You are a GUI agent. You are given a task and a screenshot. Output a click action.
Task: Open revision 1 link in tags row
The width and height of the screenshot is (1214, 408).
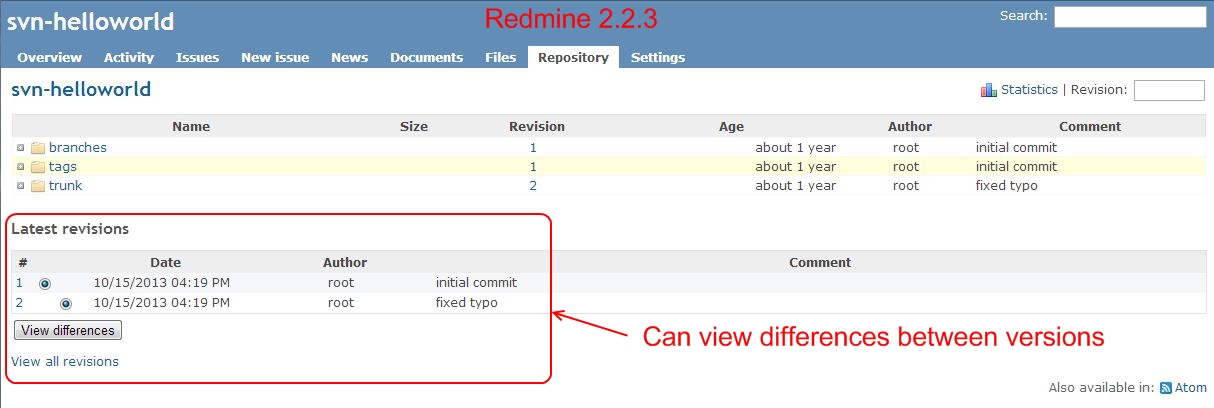point(533,167)
